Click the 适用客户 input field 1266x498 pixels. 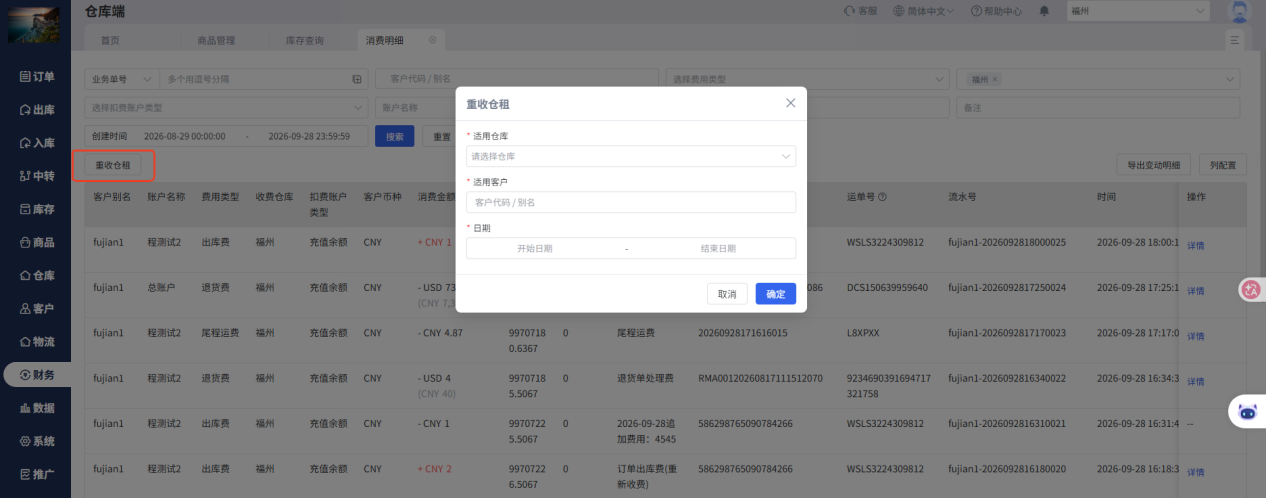tap(631, 202)
